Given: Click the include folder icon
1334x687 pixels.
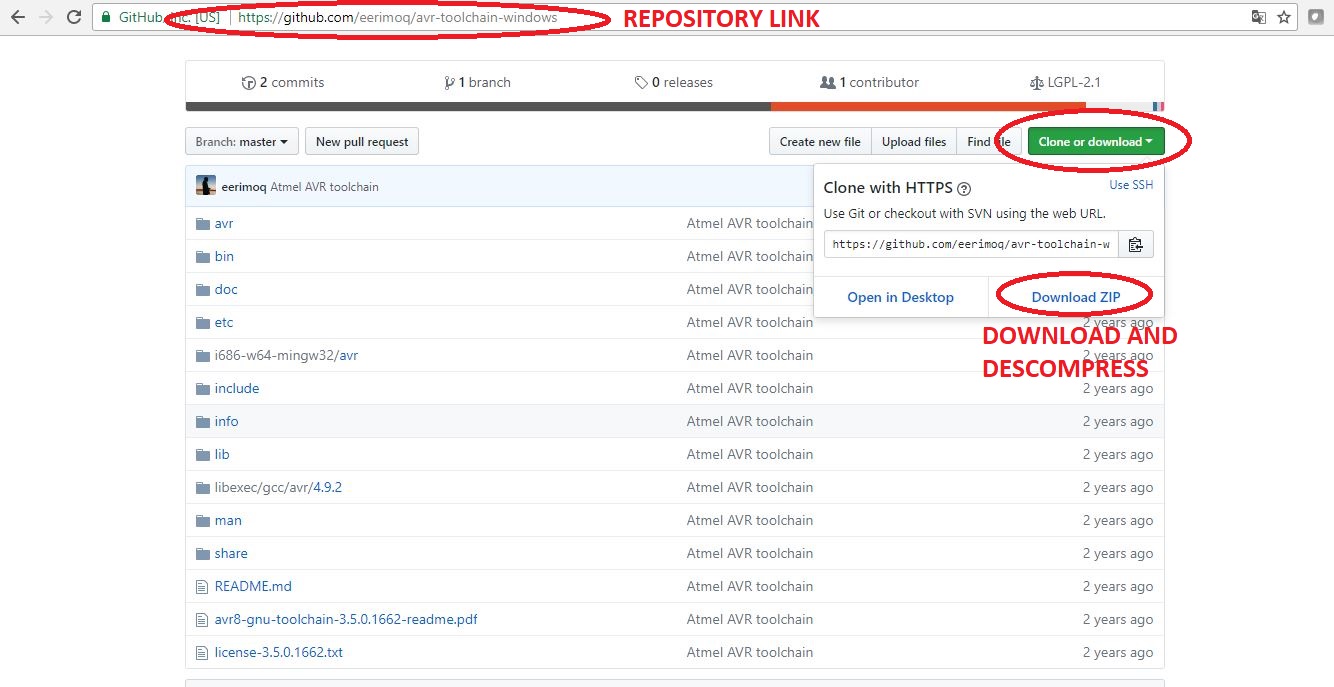Looking at the screenshot, I should 203,389.
